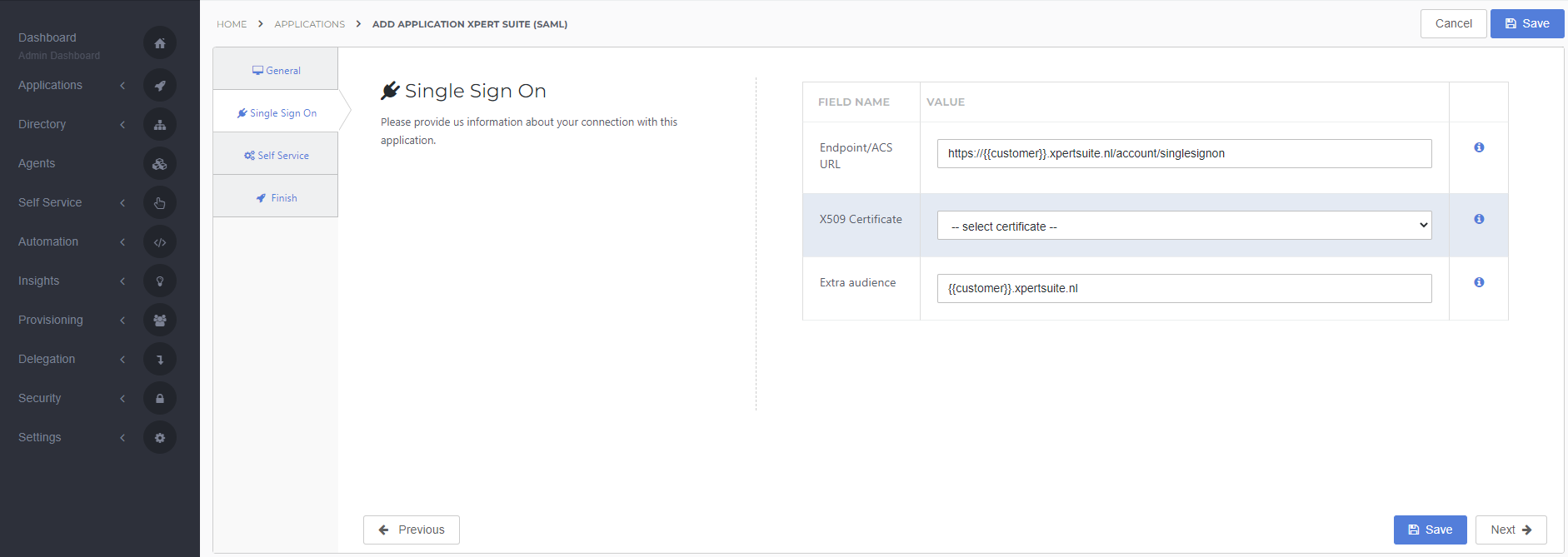Click the Self Service hand pointer icon
Image resolution: width=1568 pixels, height=557 pixels.
click(160, 203)
